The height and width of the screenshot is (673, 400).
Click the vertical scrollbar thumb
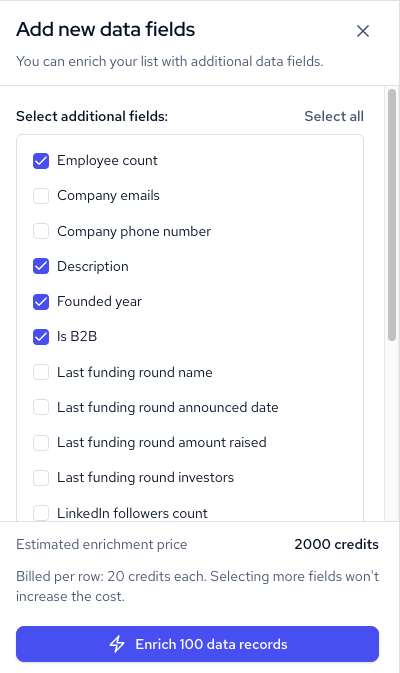coord(392,215)
